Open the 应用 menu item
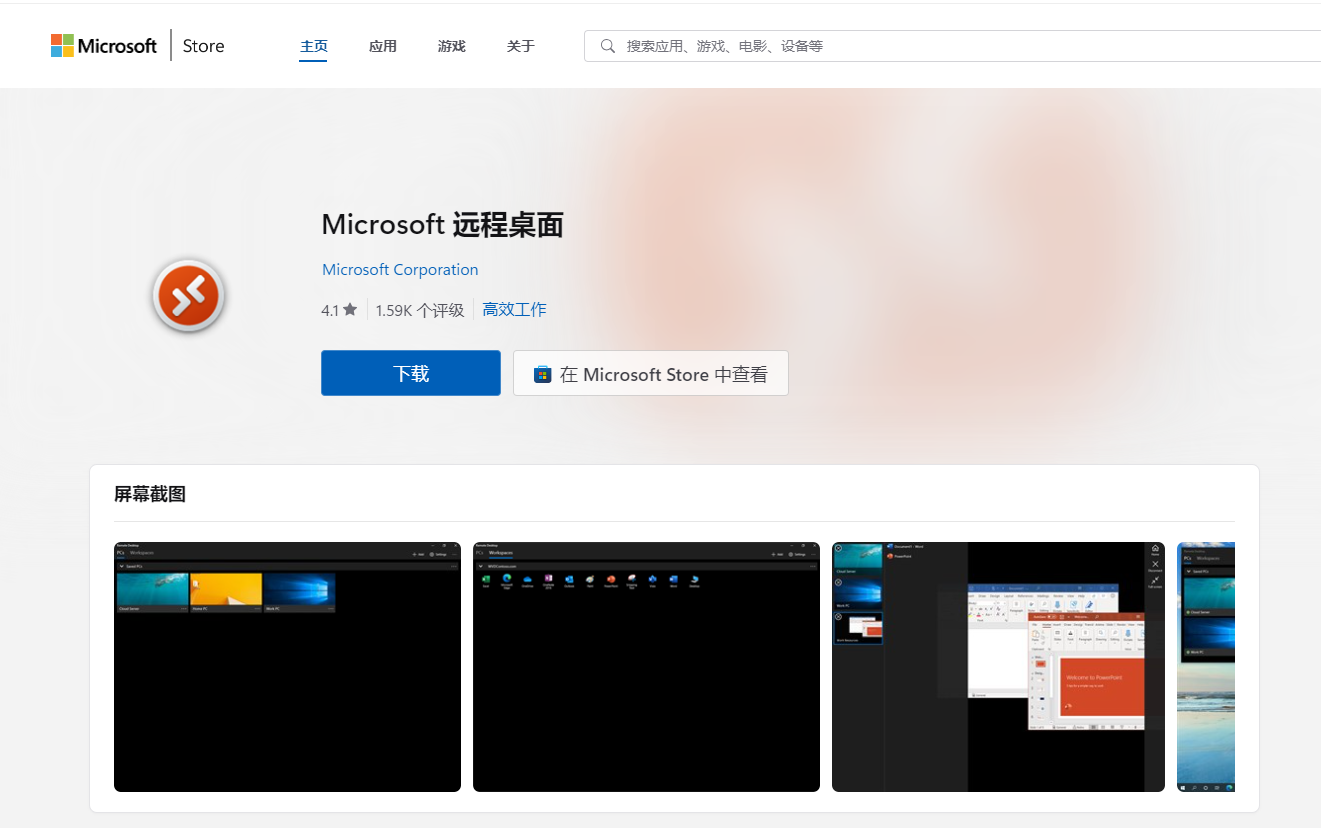 click(383, 46)
